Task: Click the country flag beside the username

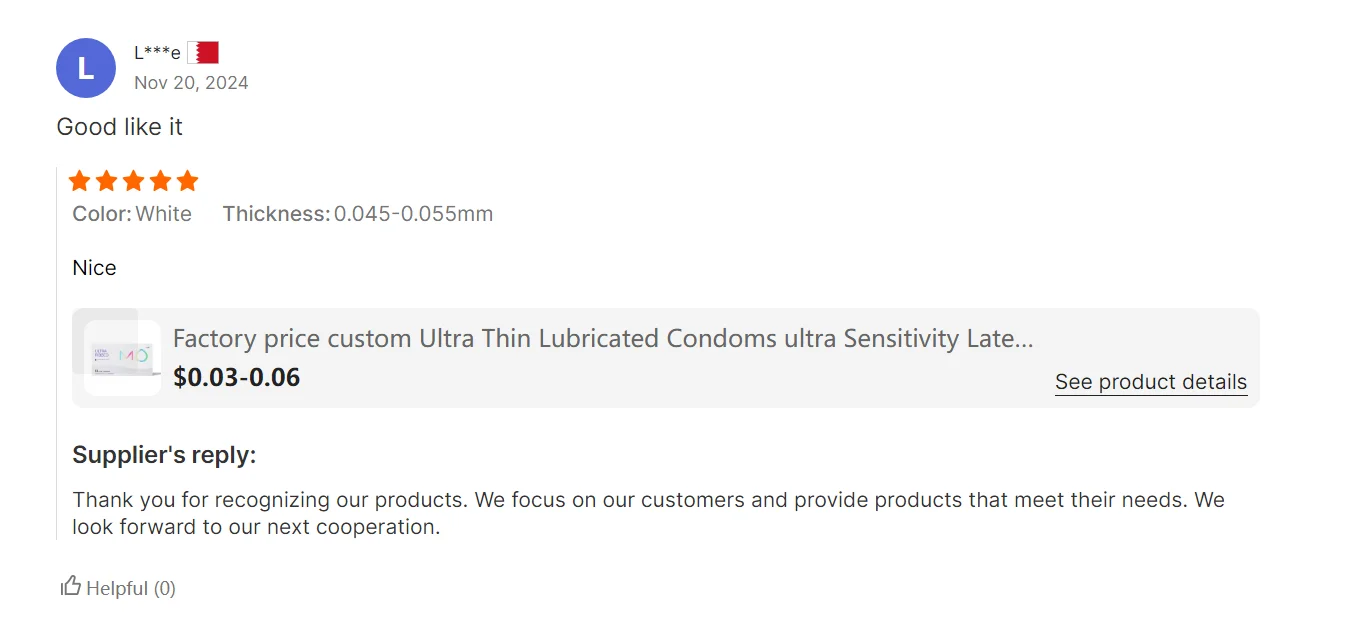Action: pos(203,53)
